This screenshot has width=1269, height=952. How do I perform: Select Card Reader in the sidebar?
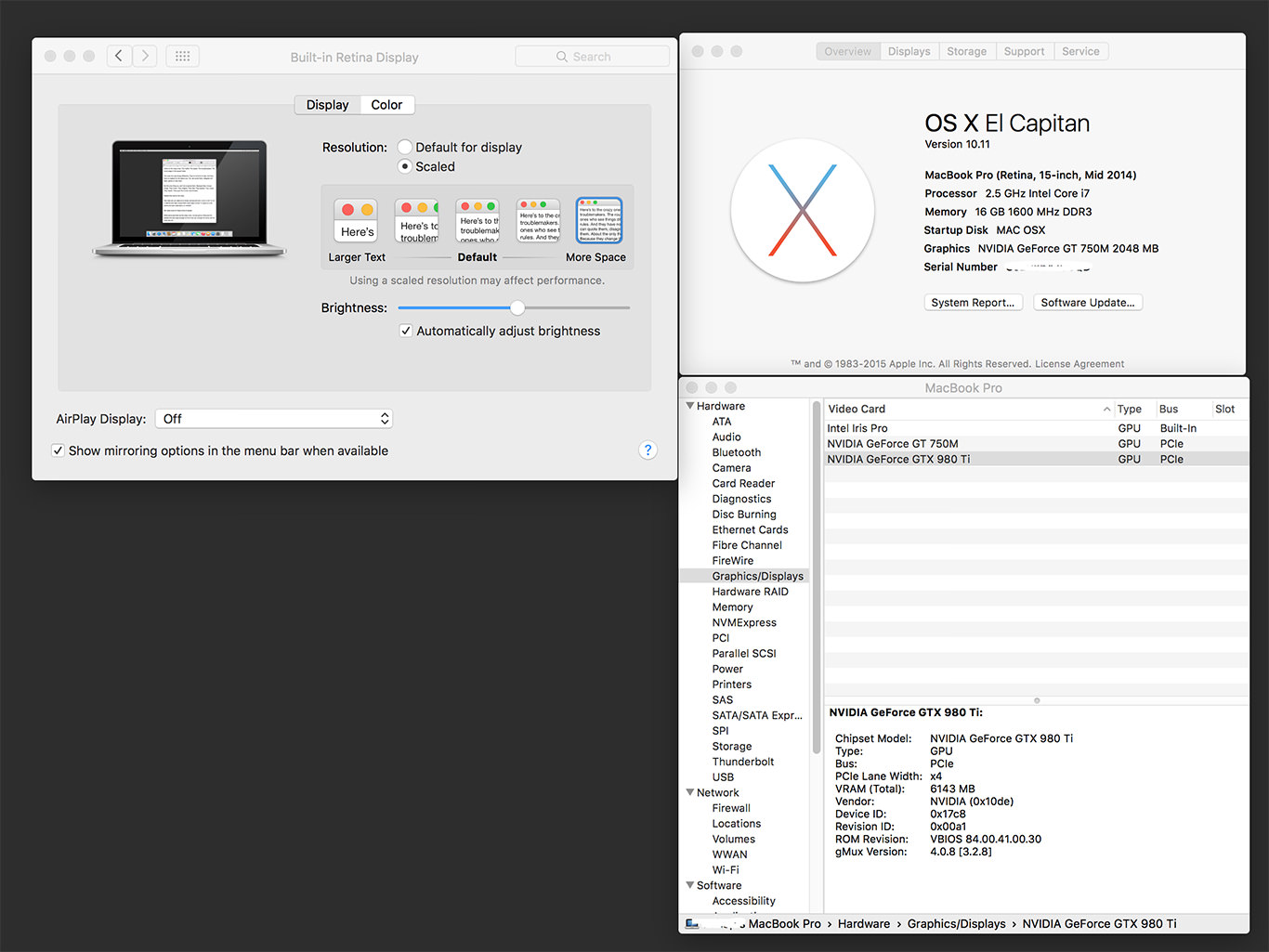(x=743, y=484)
